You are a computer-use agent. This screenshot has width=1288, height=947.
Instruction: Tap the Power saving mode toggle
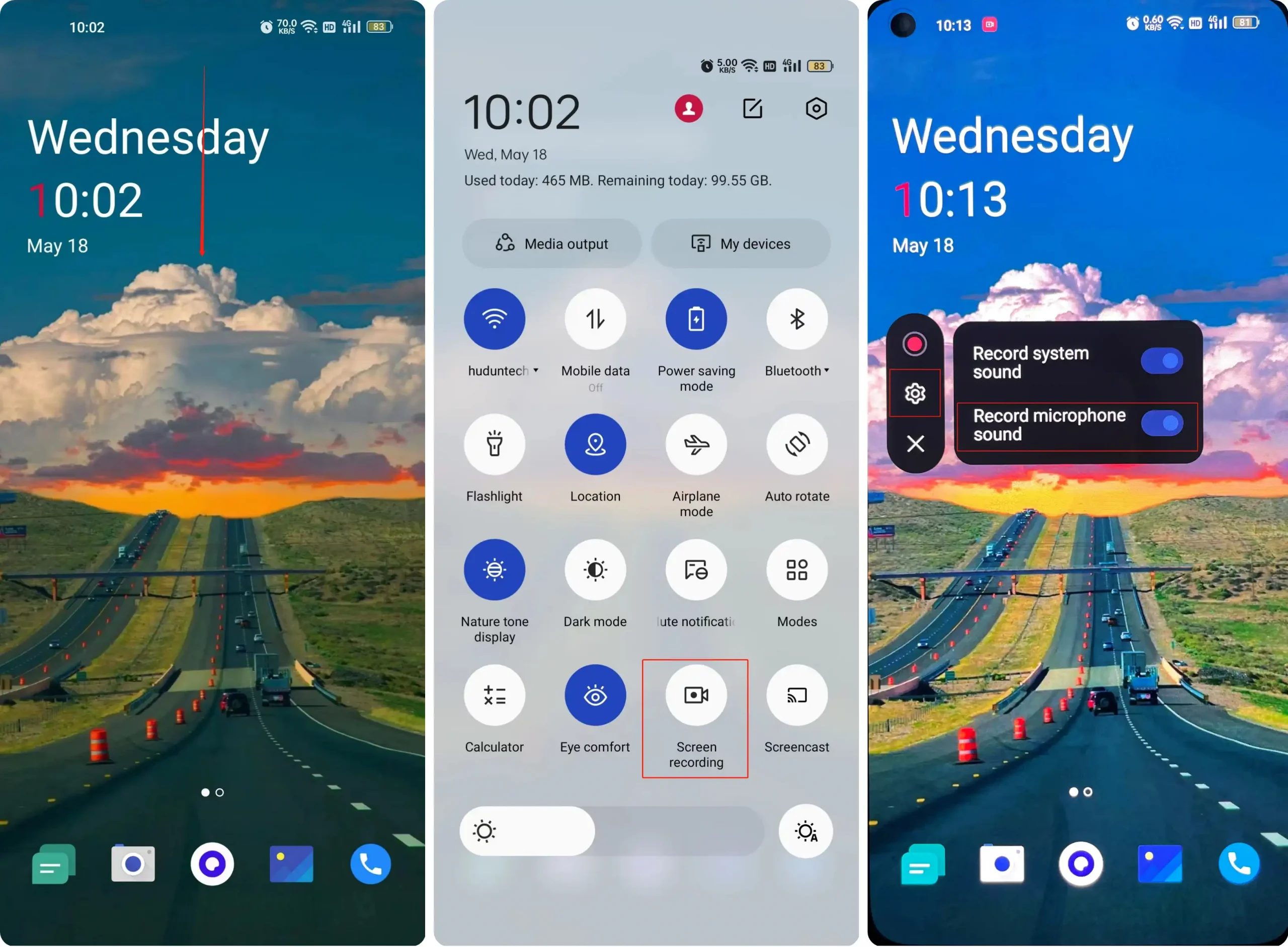[x=697, y=320]
